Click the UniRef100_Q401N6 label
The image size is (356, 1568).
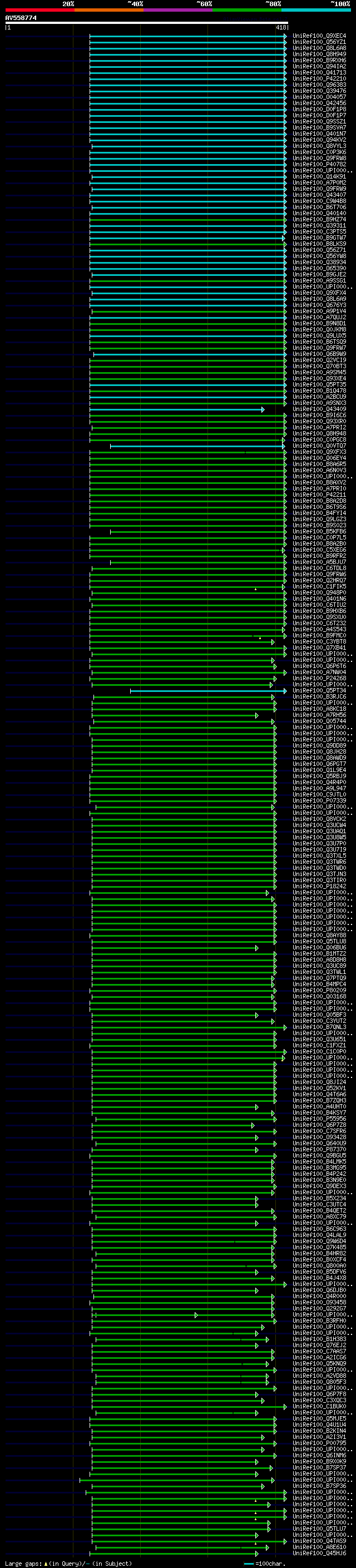click(x=319, y=598)
